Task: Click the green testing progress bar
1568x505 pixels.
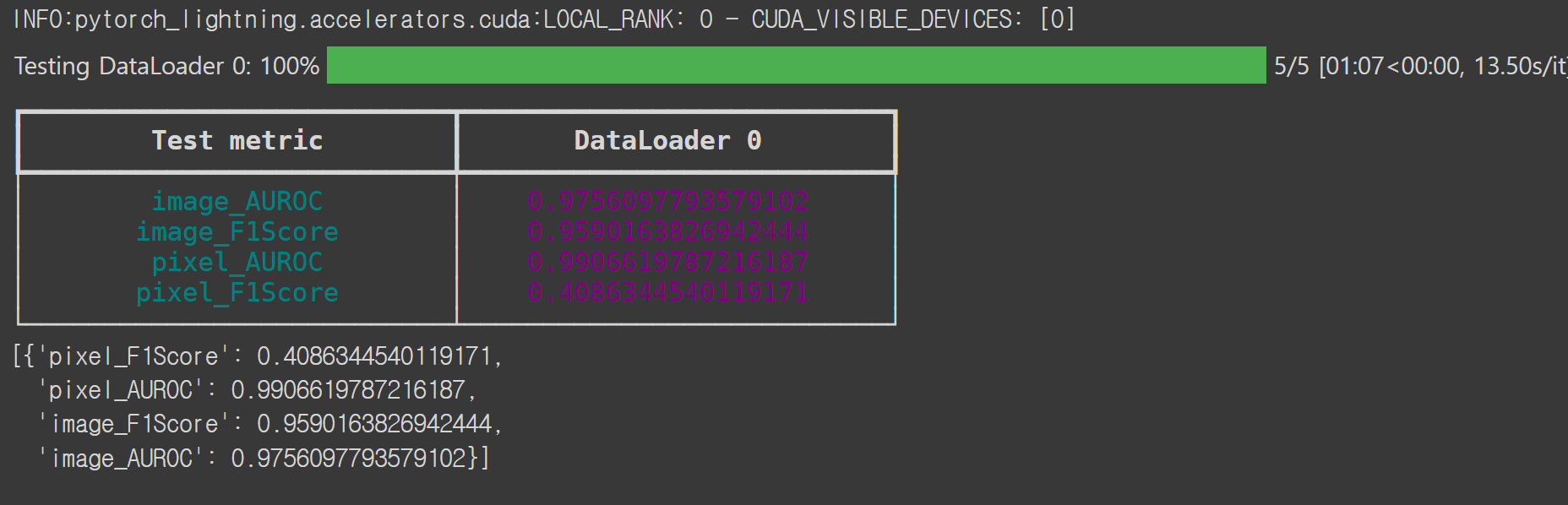Action: (796, 65)
